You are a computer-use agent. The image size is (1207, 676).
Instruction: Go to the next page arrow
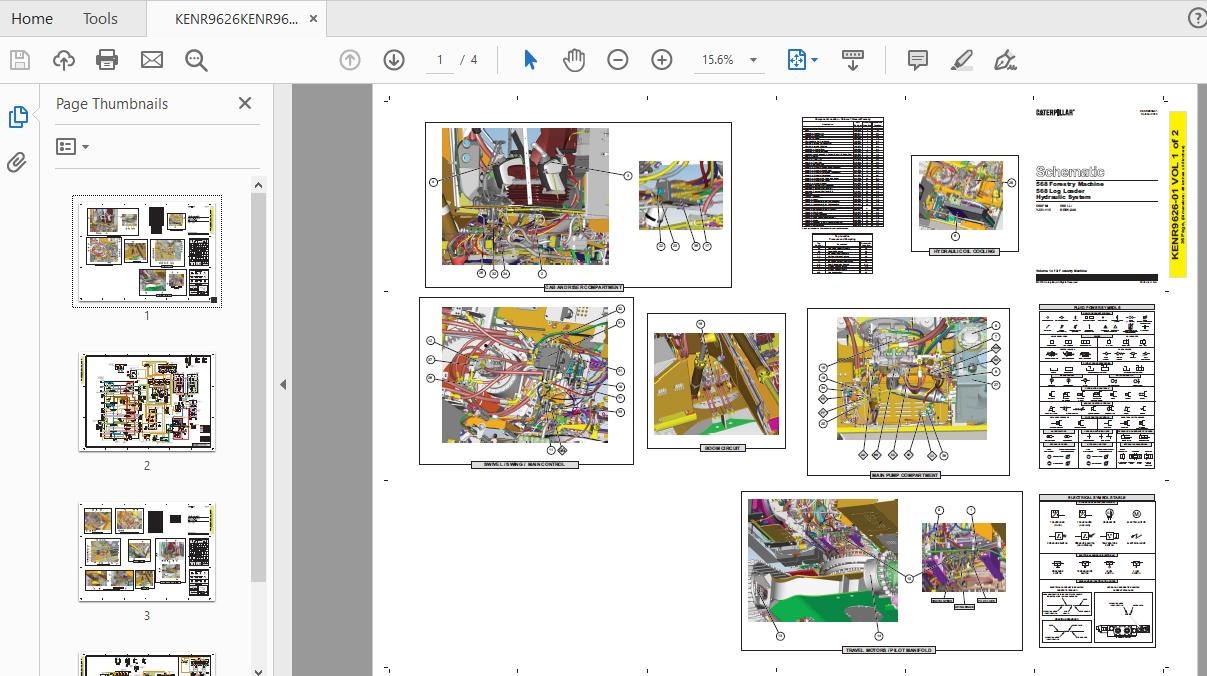click(x=394, y=60)
